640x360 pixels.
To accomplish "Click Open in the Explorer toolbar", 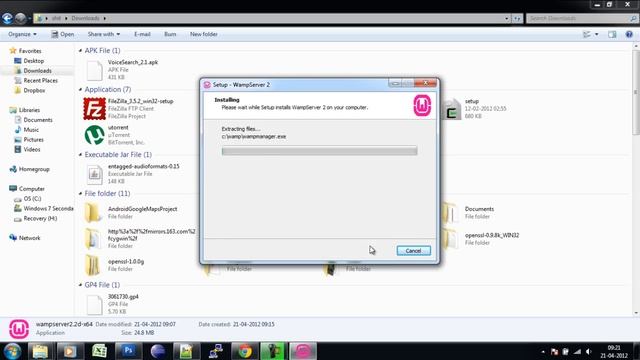I will [x=62, y=34].
